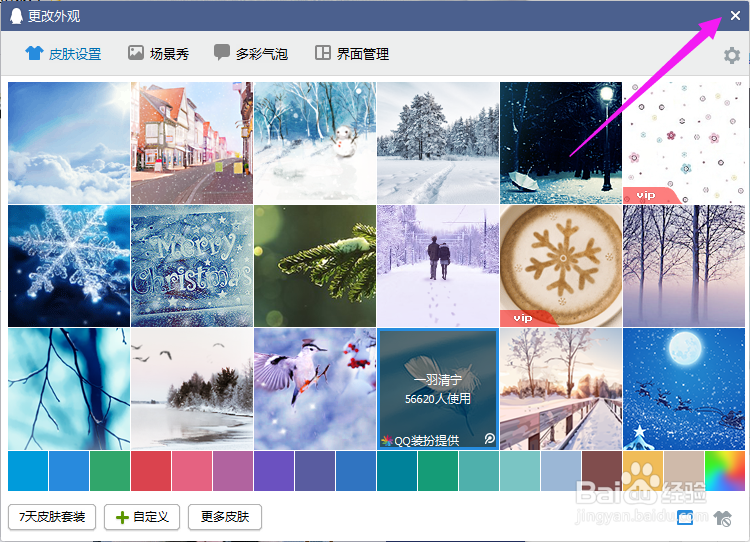Choose the moon and reindeer sleigh skin
This screenshot has height=542, width=750.
684,388
